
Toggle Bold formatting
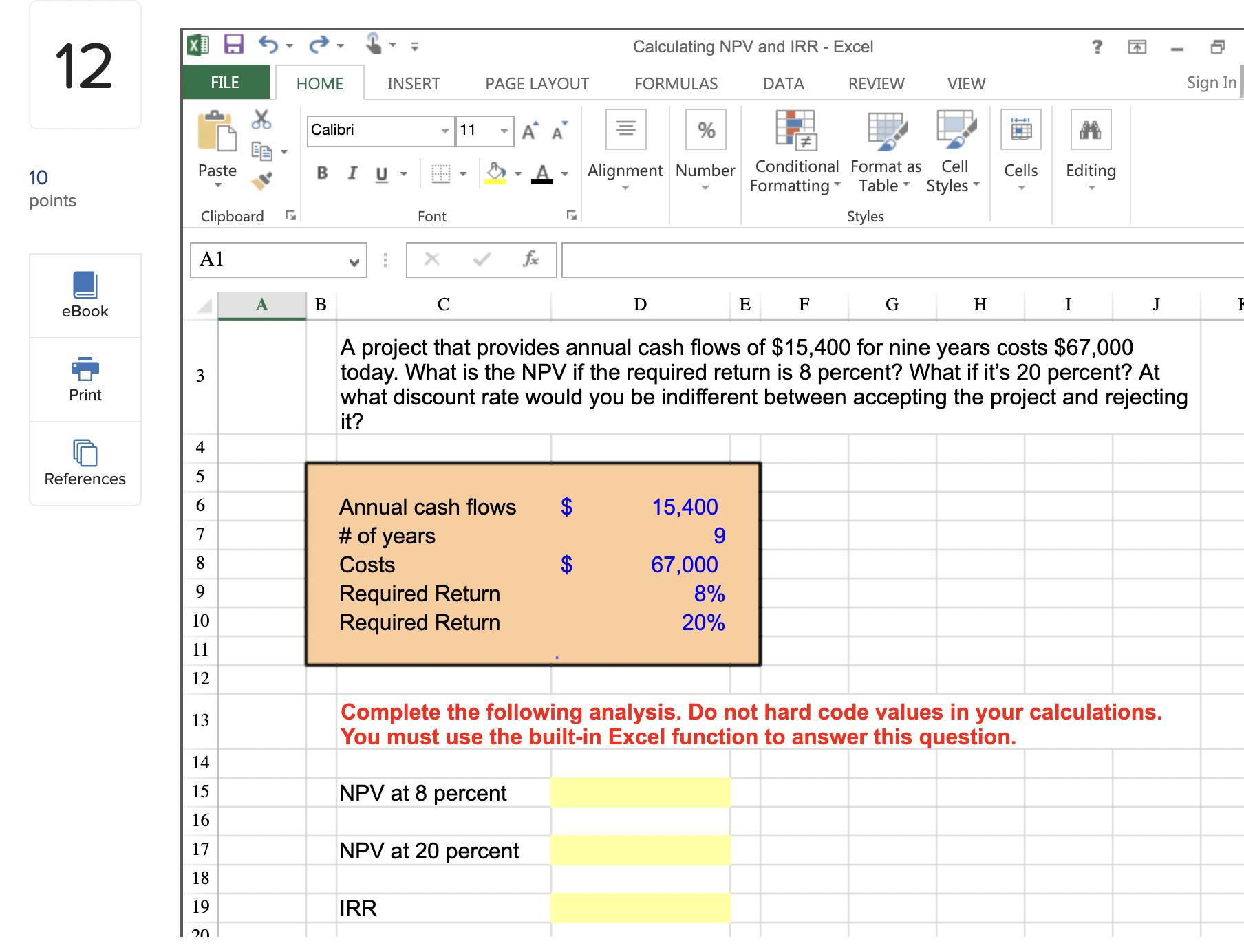[x=322, y=173]
